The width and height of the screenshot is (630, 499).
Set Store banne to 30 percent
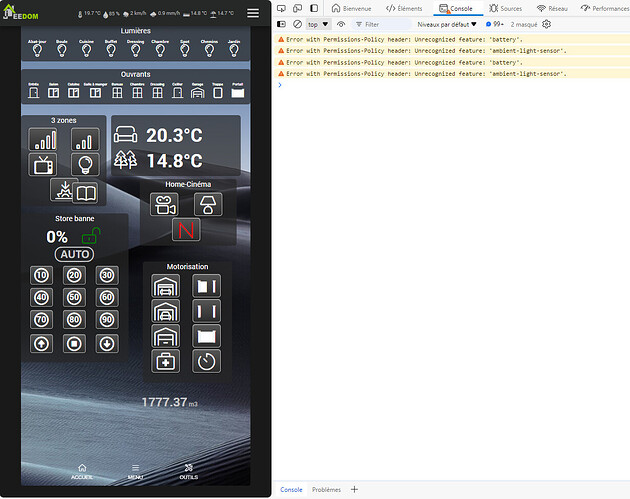pos(107,275)
